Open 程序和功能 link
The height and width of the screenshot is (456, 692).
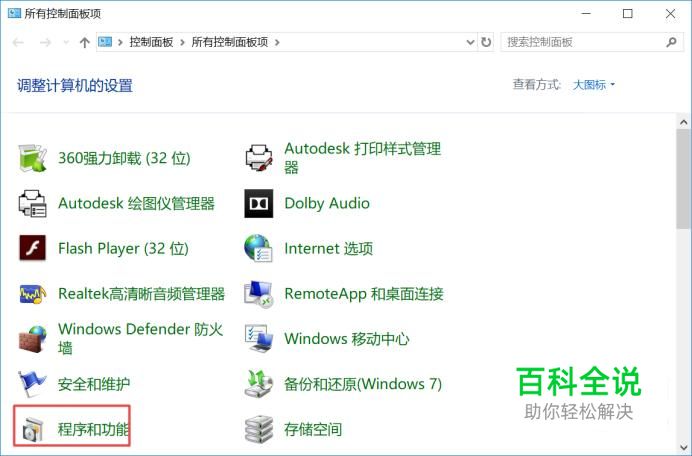point(94,429)
